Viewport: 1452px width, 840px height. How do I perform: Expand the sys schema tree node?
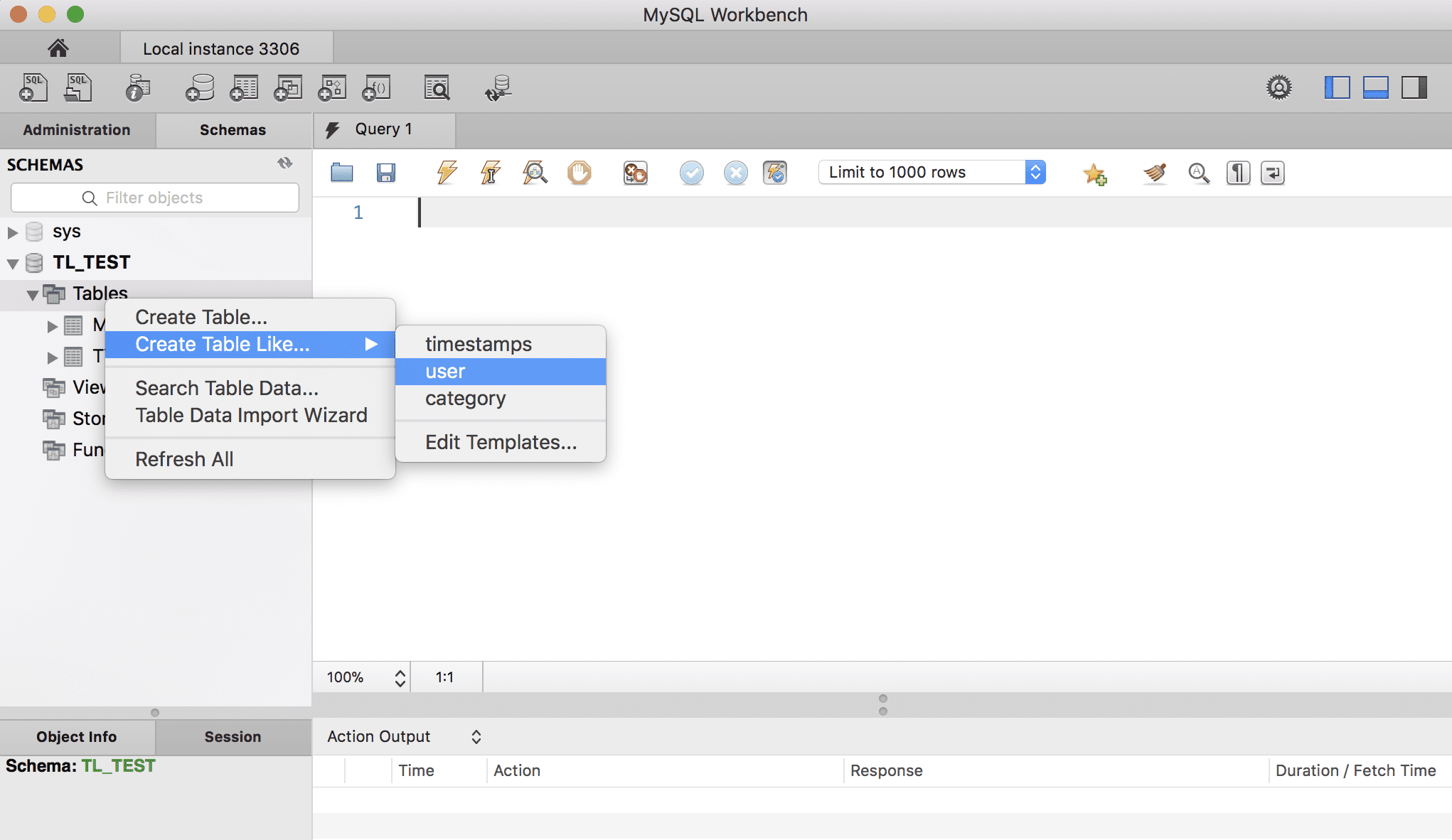12,232
